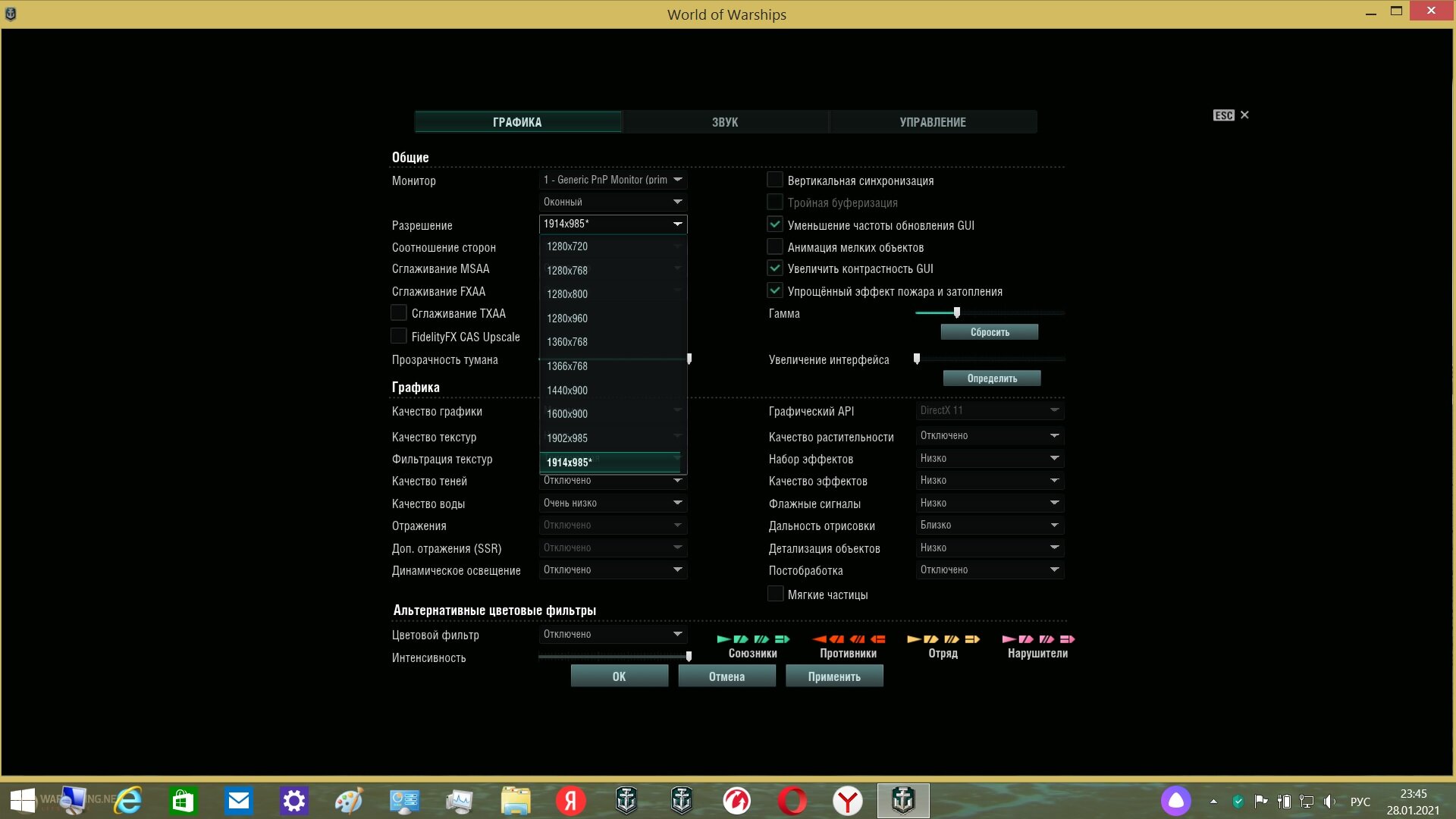1456x819 pixels.
Task: Click the Определить interface scale button
Action: point(992,378)
